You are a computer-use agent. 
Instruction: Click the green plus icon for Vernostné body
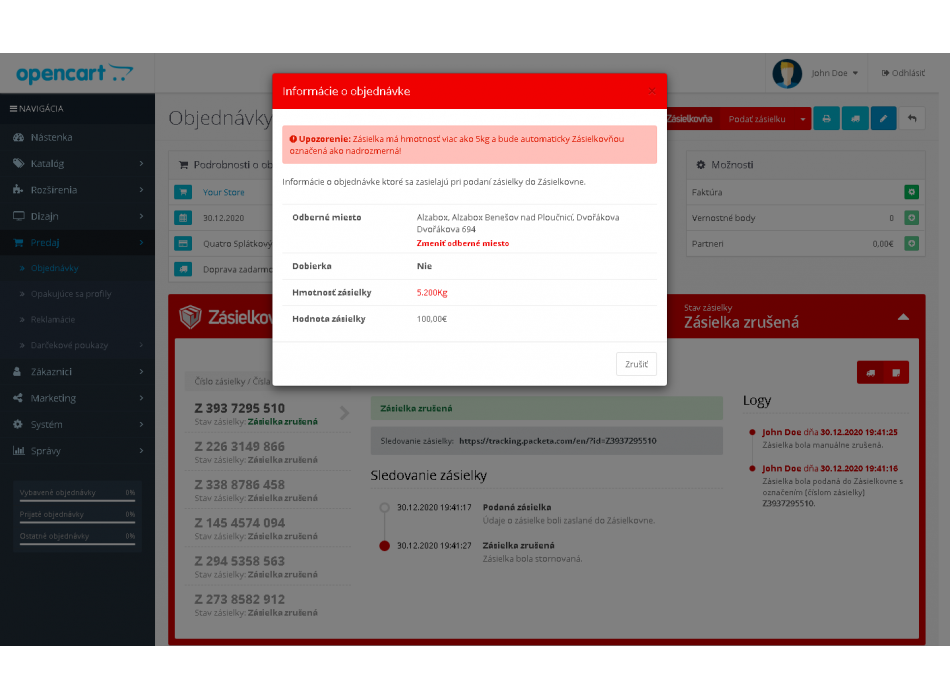[x=911, y=218]
